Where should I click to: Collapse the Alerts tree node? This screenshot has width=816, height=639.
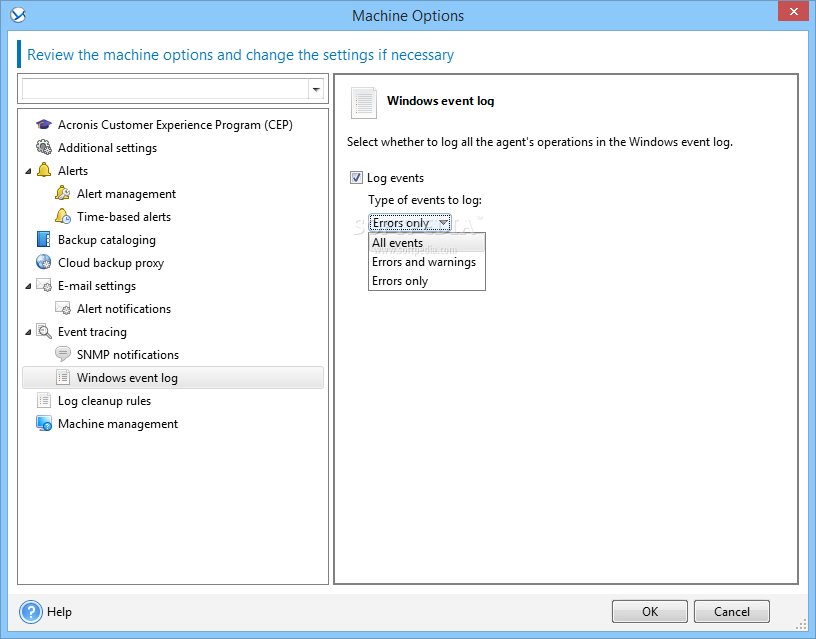[x=28, y=171]
